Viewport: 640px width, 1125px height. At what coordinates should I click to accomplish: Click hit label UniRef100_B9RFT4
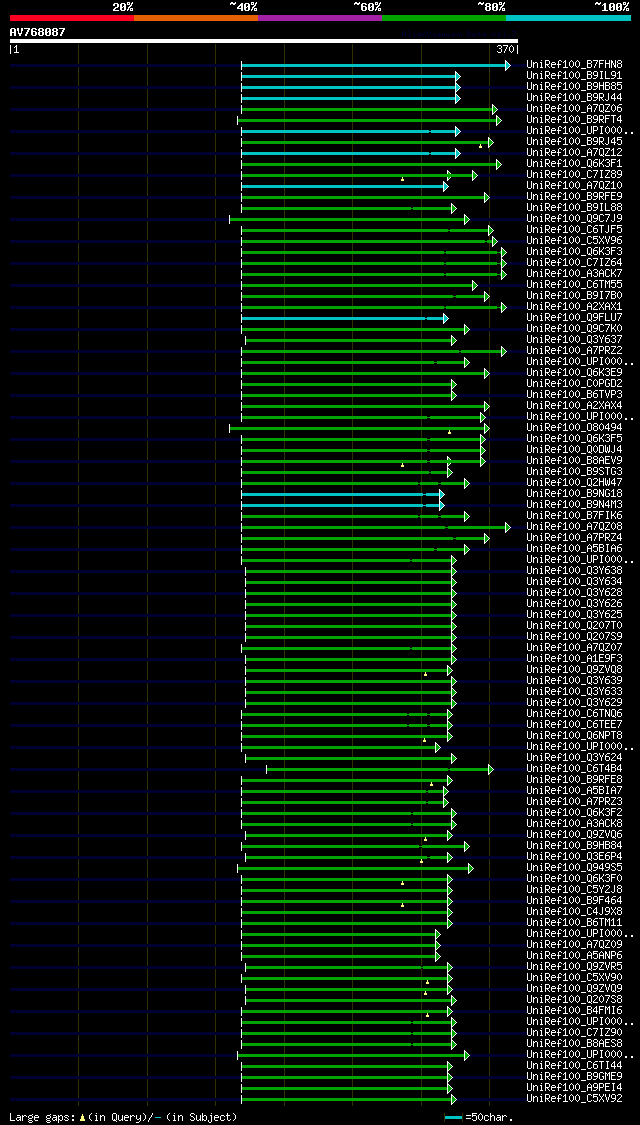point(574,120)
